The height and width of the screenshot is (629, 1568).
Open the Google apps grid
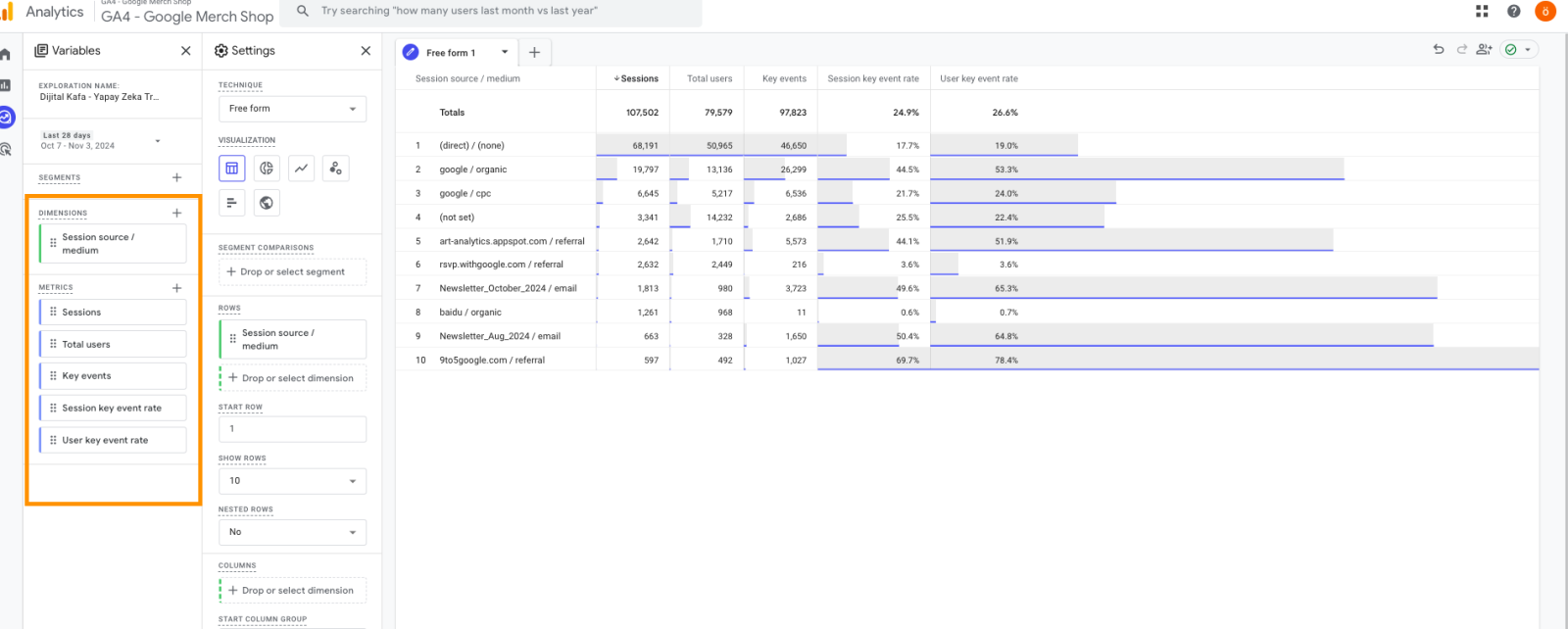click(x=1482, y=12)
